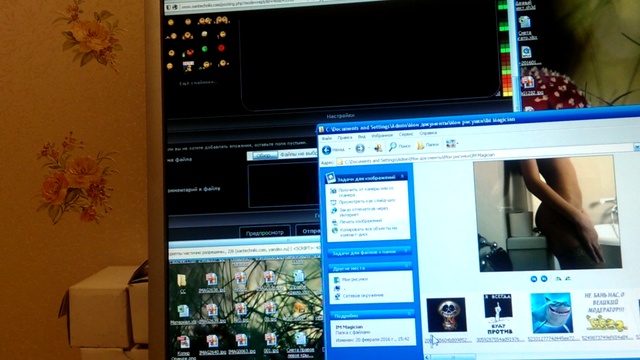The height and width of the screenshot is (360, 640).
Task: Click the filmstrip horizontal scrollbar left arrow
Action: (427, 358)
